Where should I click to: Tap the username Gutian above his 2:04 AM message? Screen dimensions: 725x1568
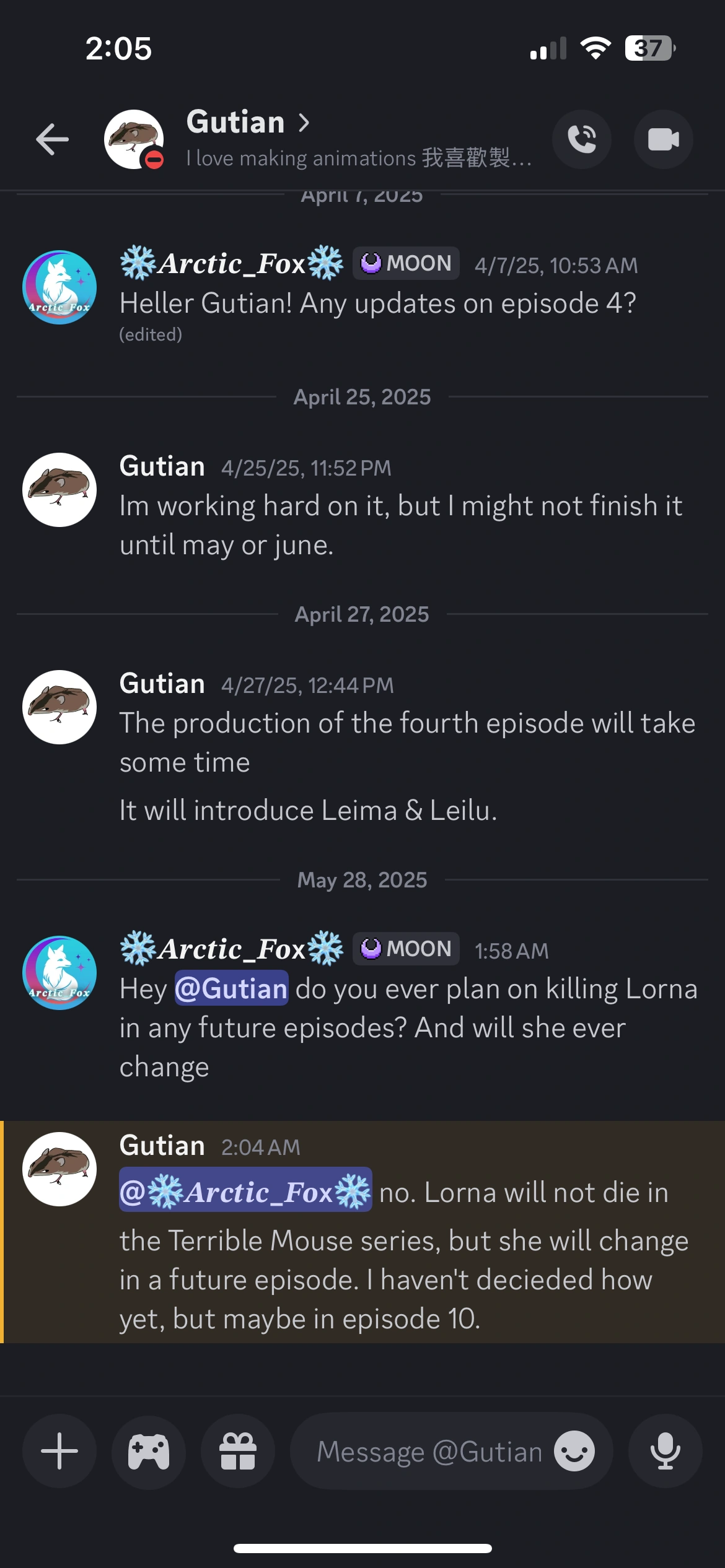click(x=162, y=1146)
